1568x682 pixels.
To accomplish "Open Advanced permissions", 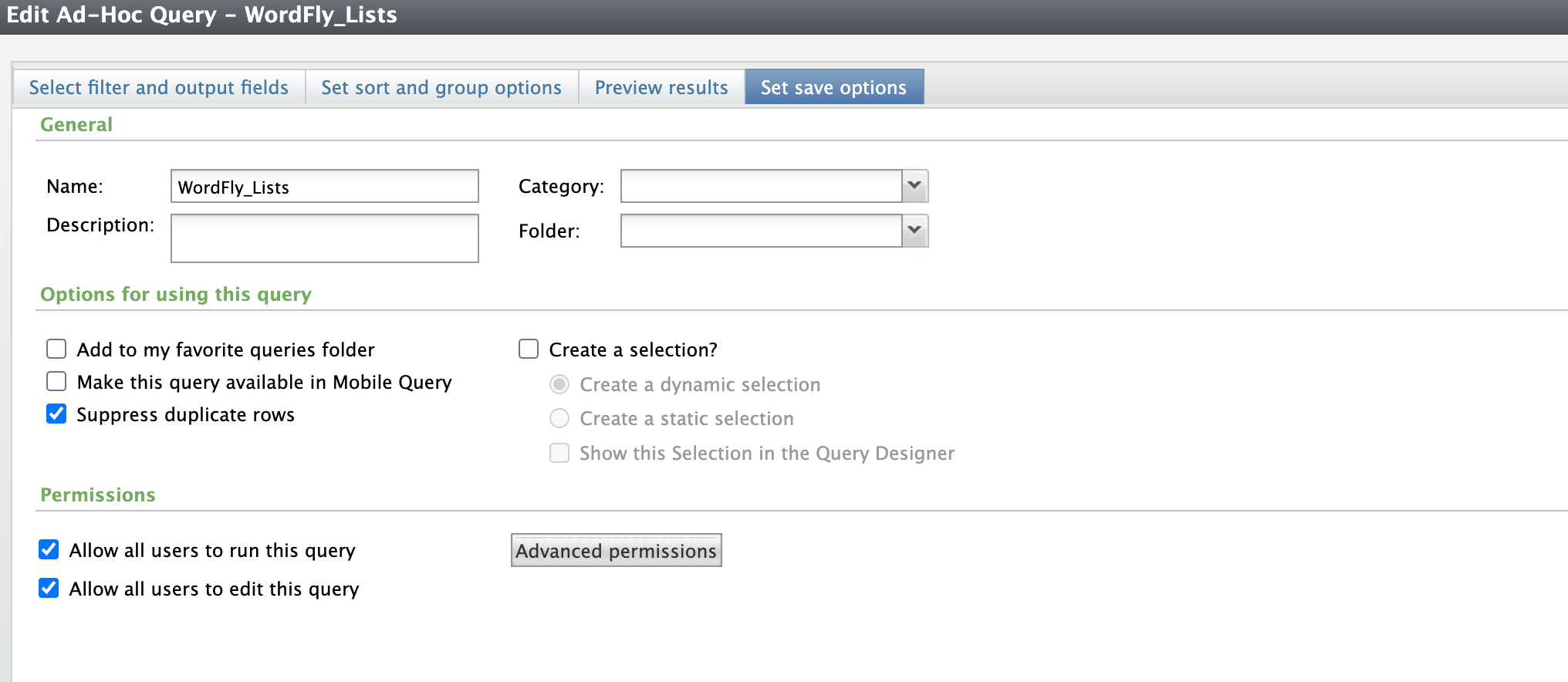I will (617, 551).
